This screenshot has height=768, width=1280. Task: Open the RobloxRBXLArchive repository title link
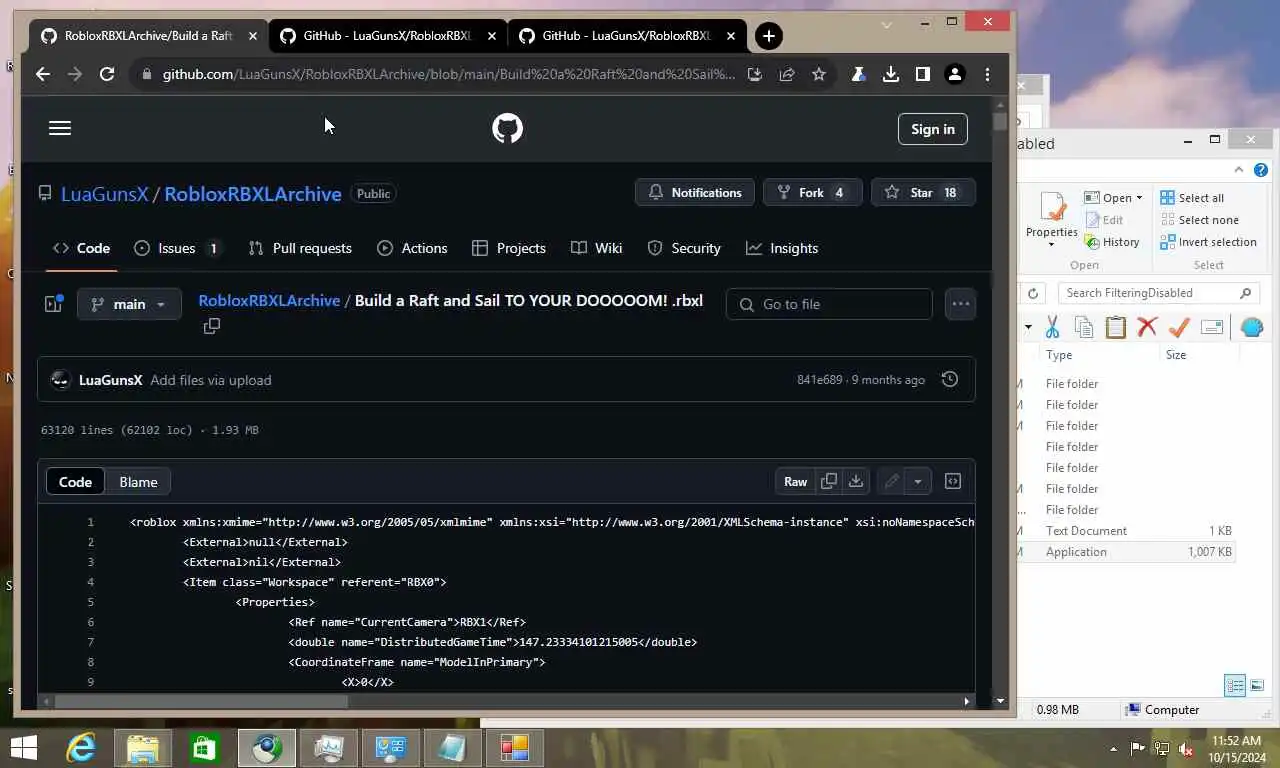253,194
